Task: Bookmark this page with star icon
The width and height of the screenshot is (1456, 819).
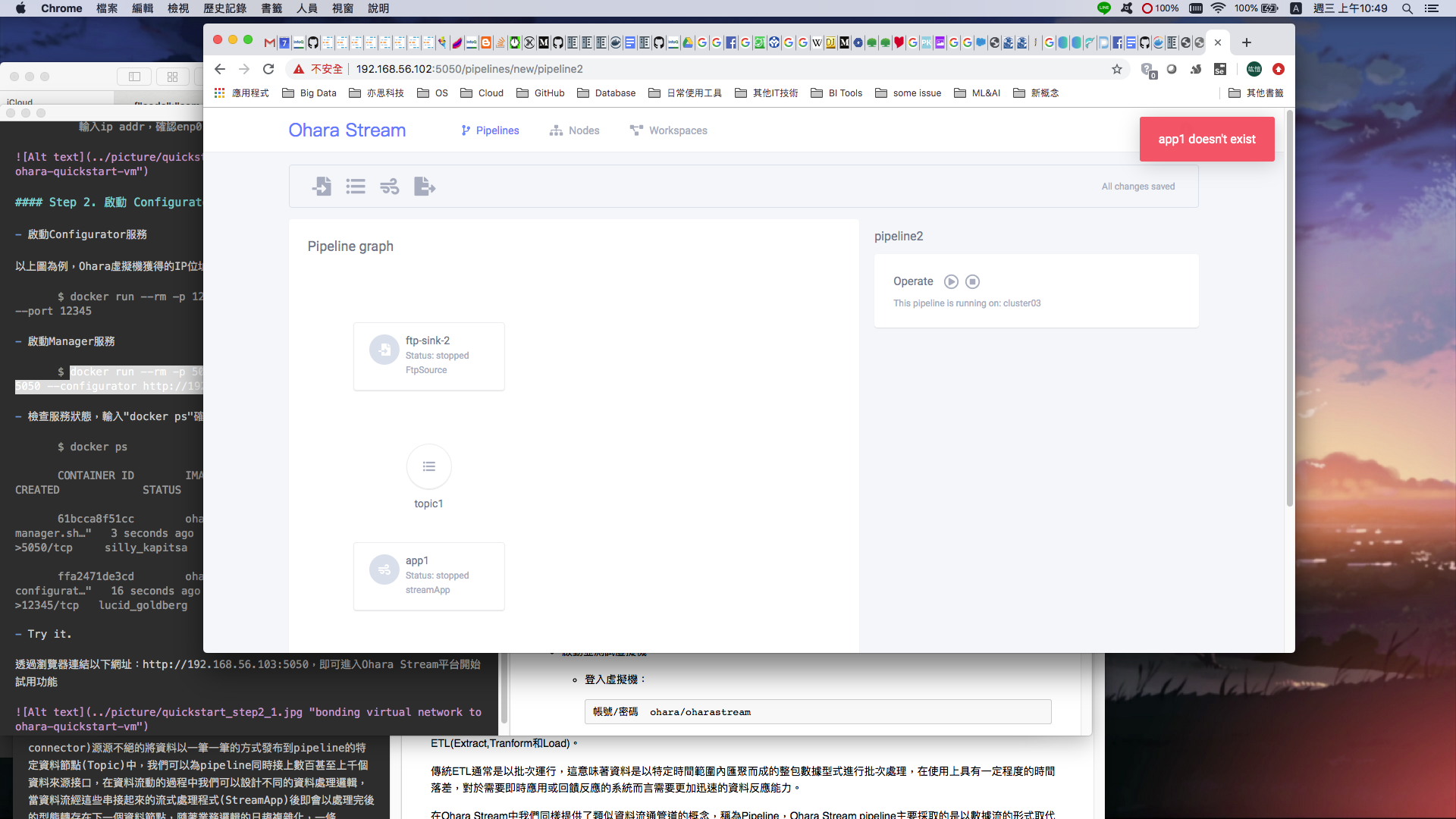Action: pos(1117,69)
